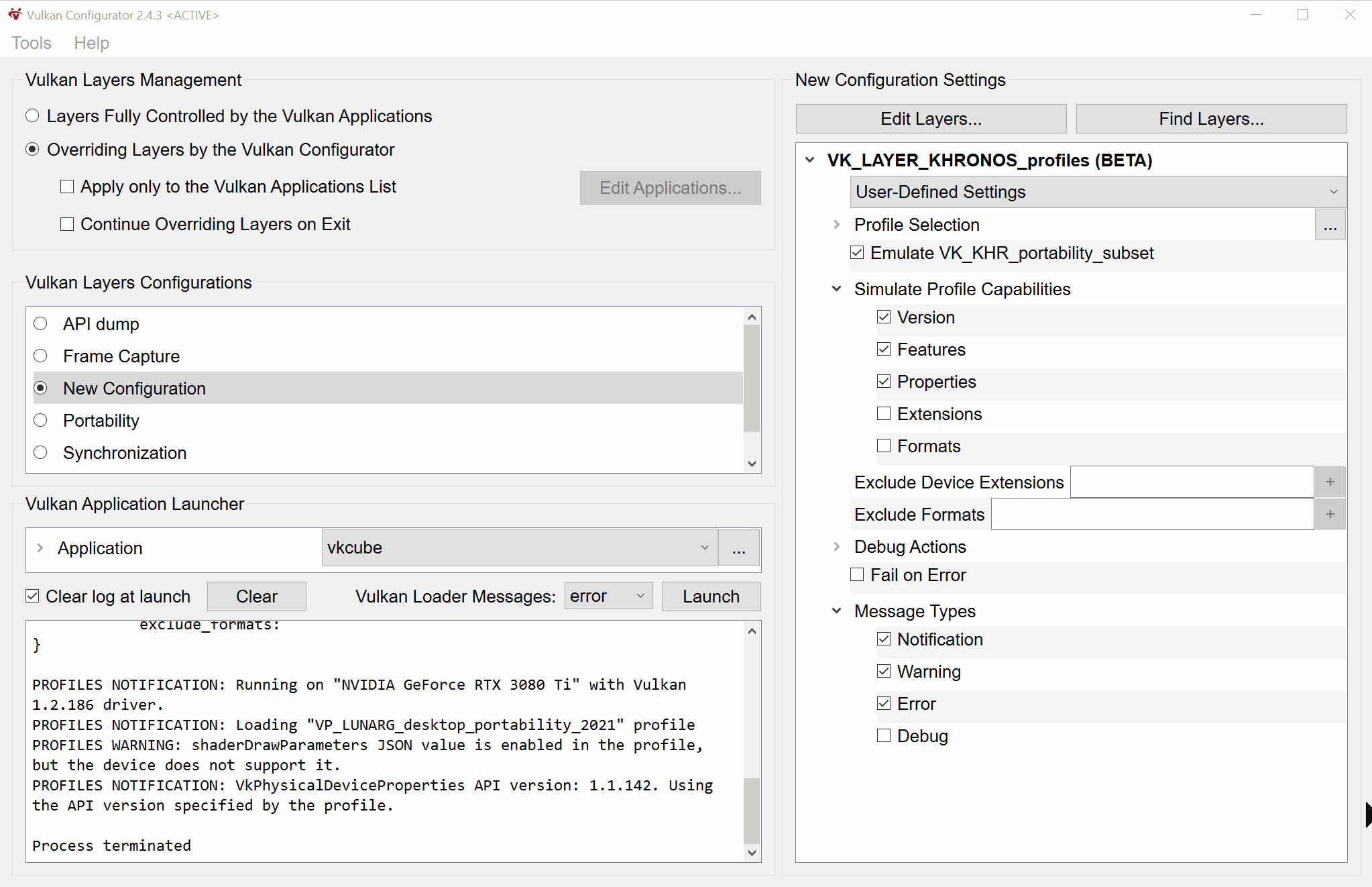Check Fail on Error

click(x=856, y=574)
